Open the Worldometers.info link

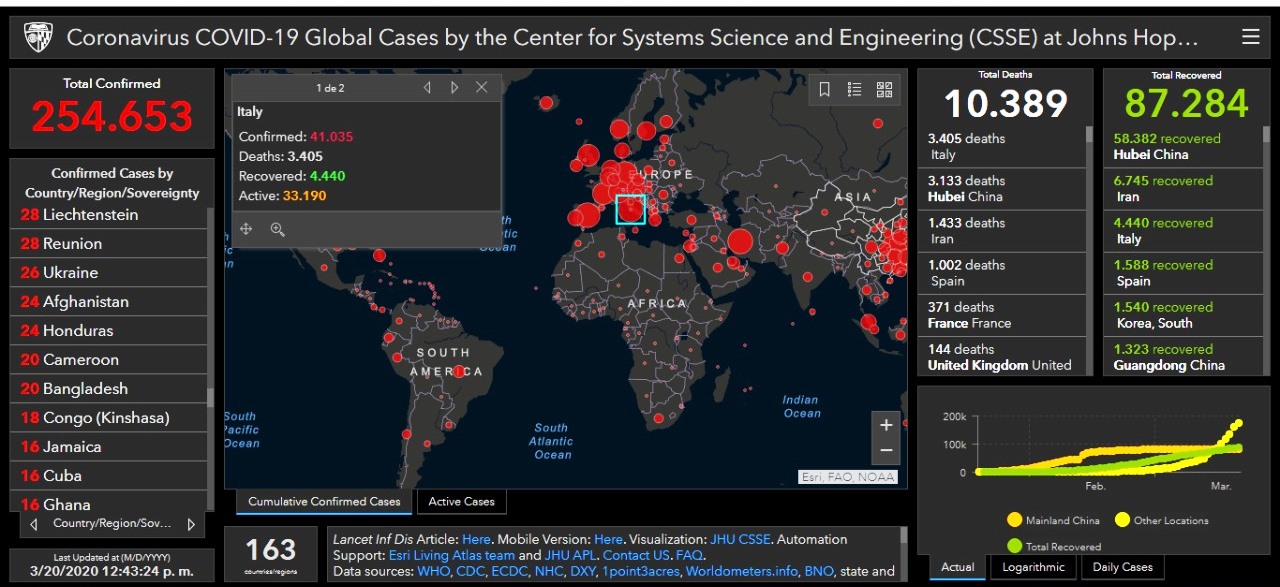tap(741, 571)
